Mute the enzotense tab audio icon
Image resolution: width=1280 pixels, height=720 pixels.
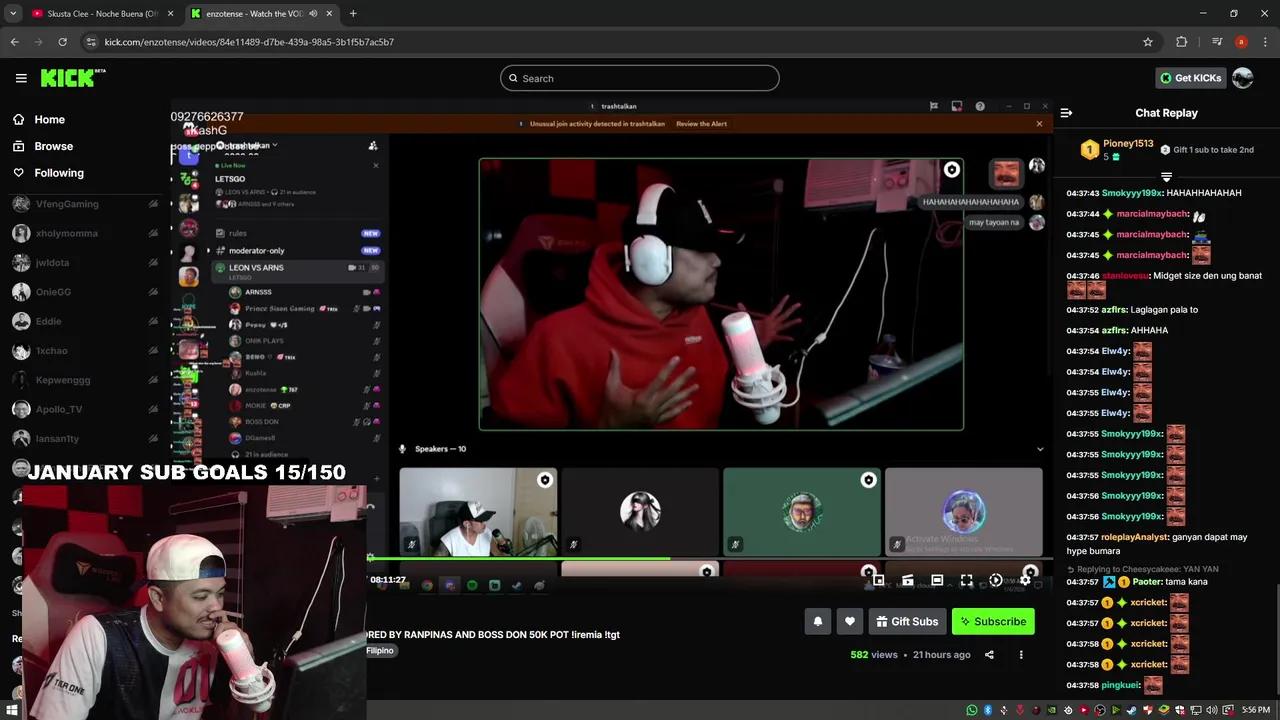(x=313, y=14)
